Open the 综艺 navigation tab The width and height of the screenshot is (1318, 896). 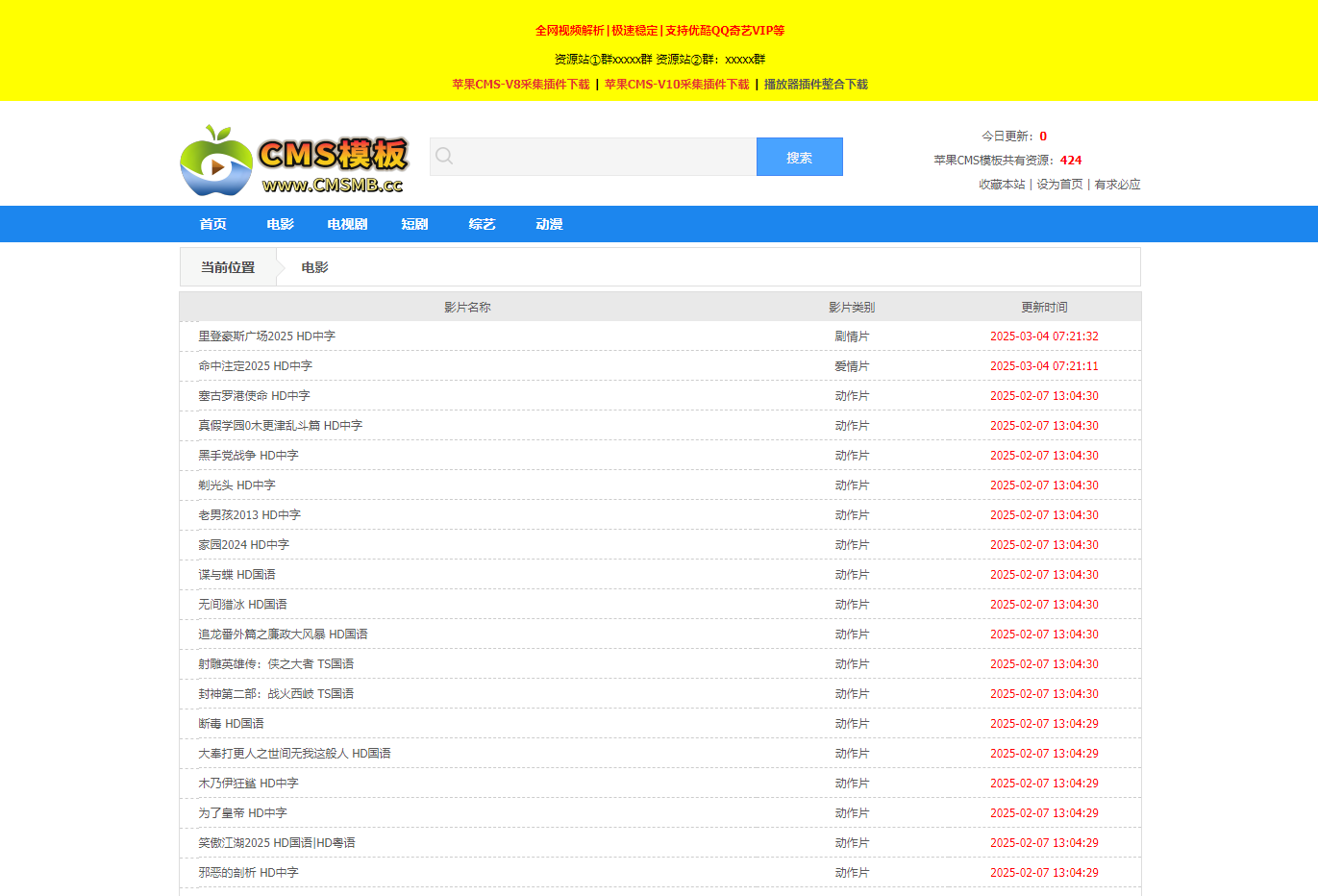coord(482,224)
